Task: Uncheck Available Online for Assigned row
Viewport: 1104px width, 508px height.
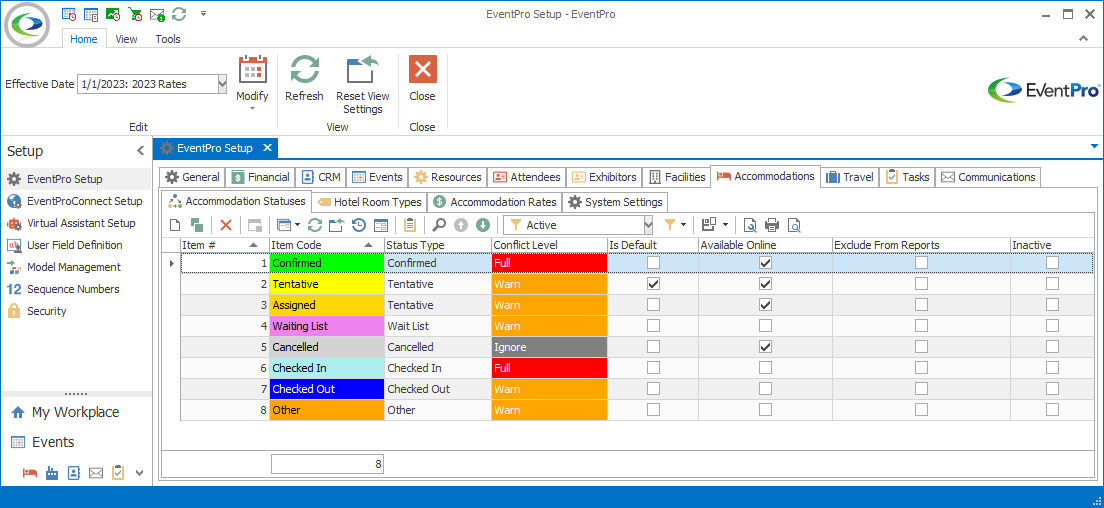Action: tap(765, 305)
